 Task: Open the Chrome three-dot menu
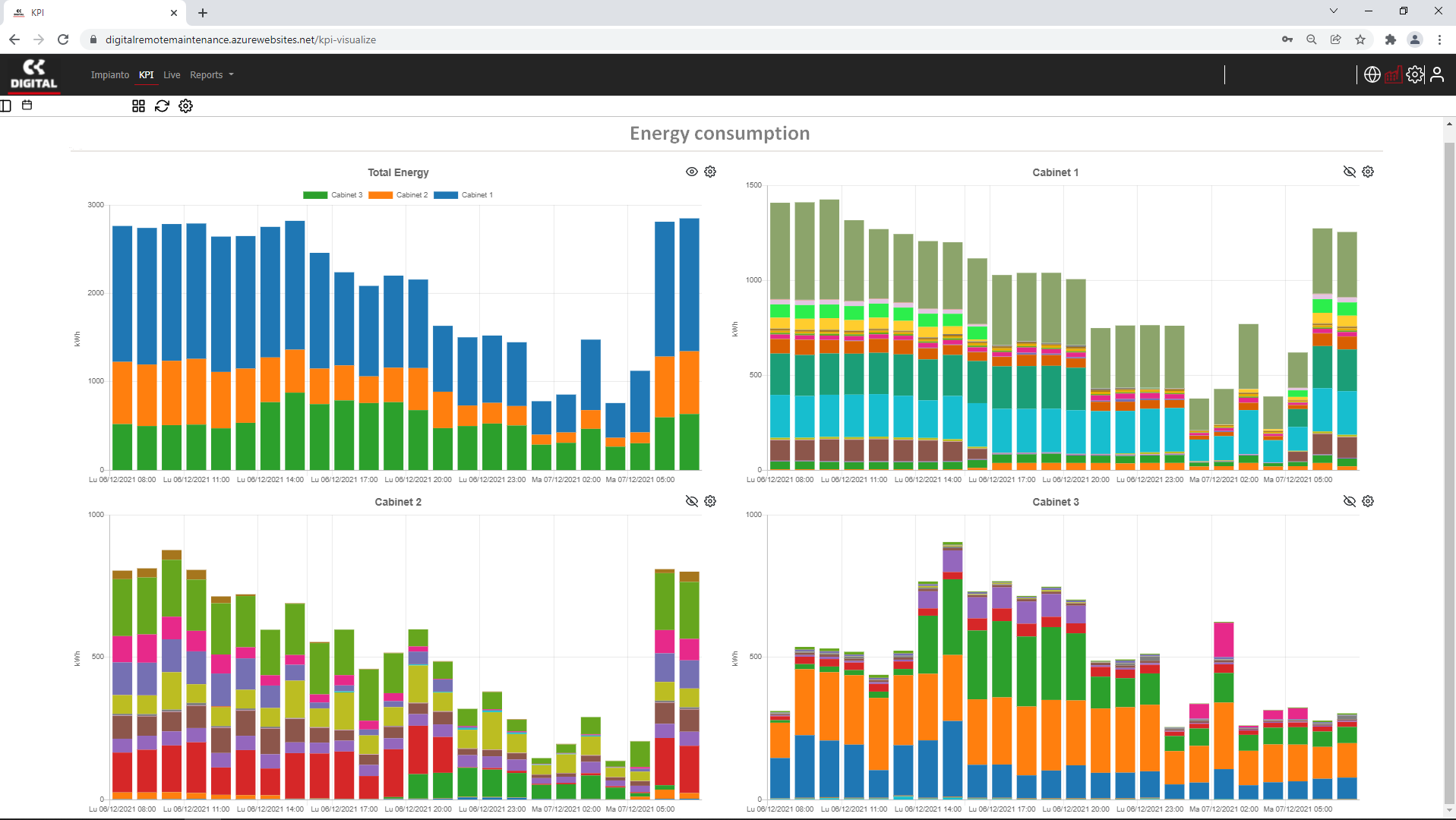(1439, 39)
